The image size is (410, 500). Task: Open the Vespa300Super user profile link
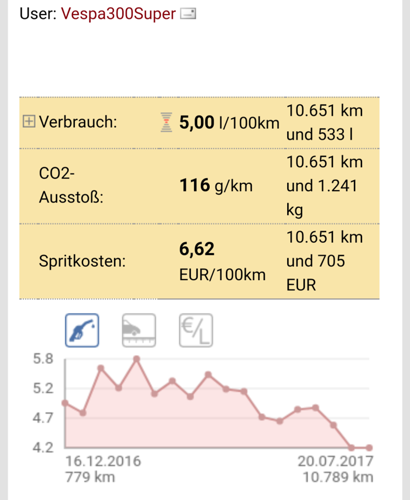click(x=118, y=14)
